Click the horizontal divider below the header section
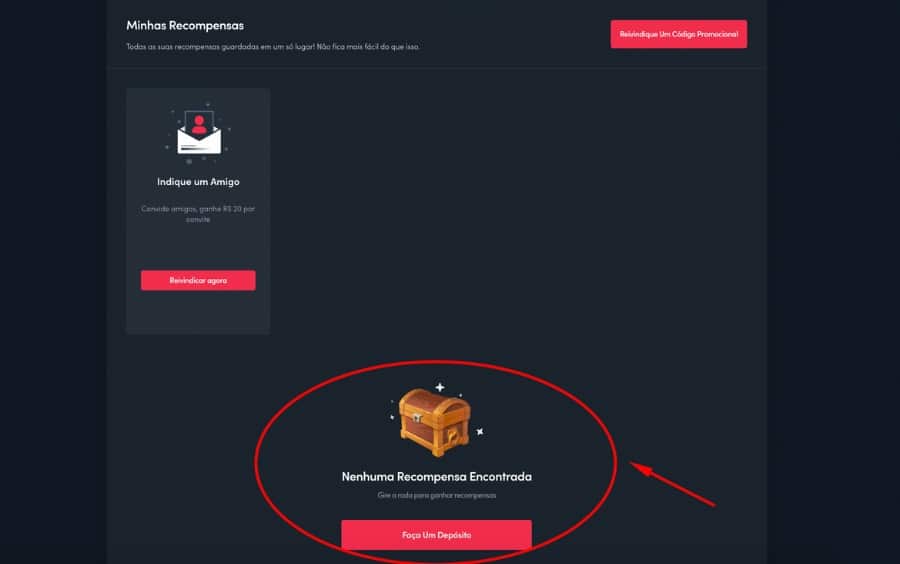Viewport: 900px width, 564px height. tap(436, 68)
